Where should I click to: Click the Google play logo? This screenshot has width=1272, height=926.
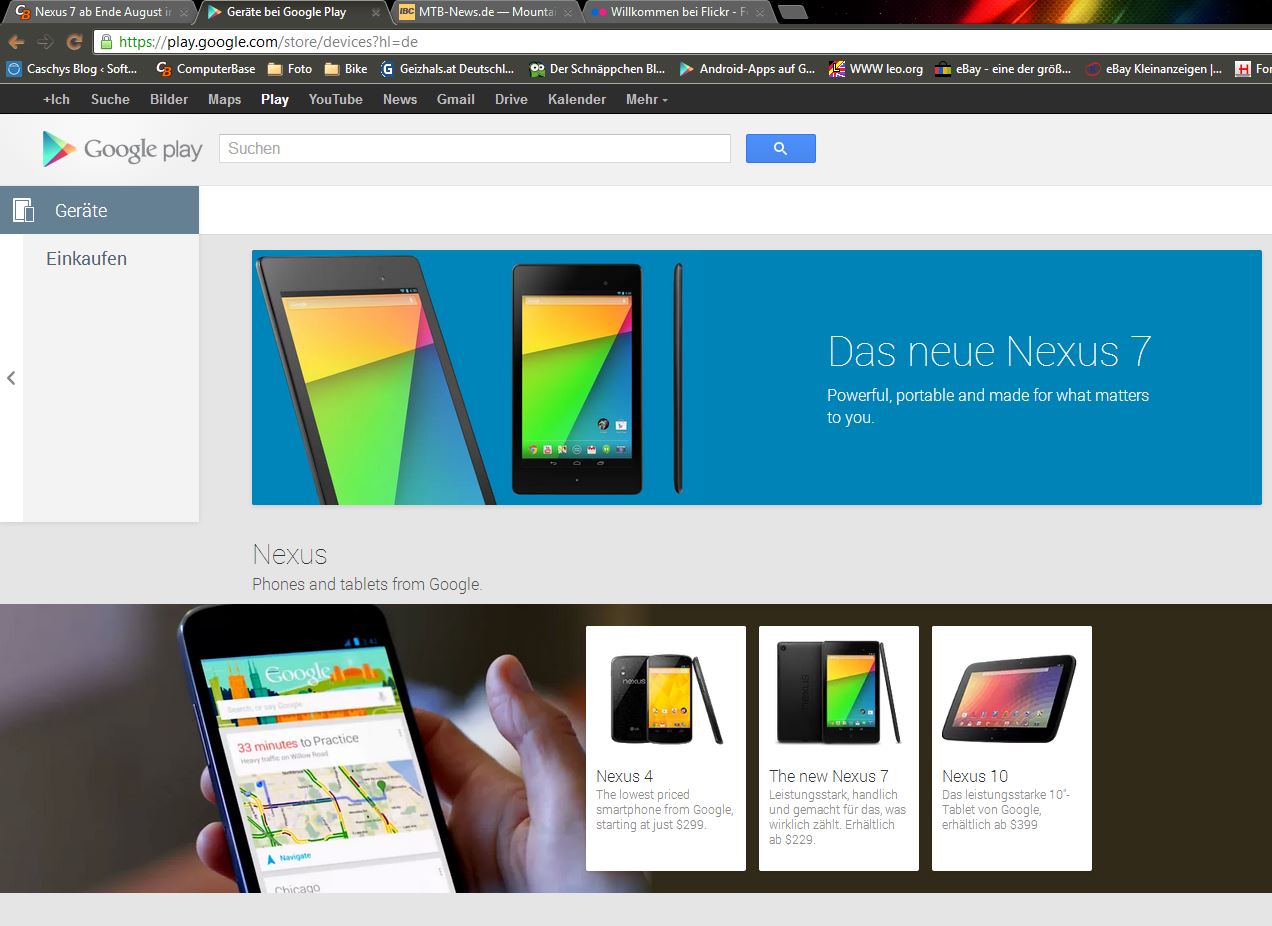pyautogui.click(x=122, y=149)
